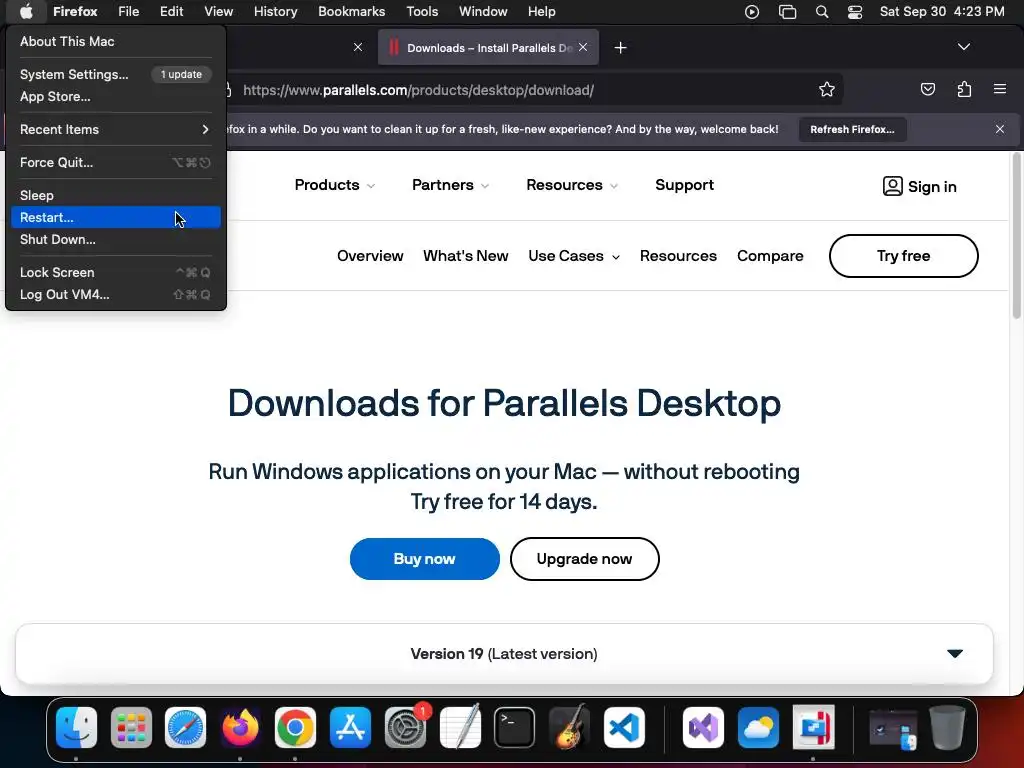Image resolution: width=1024 pixels, height=768 pixels.
Task: Click the Resources link beside Compare
Action: coord(678,256)
